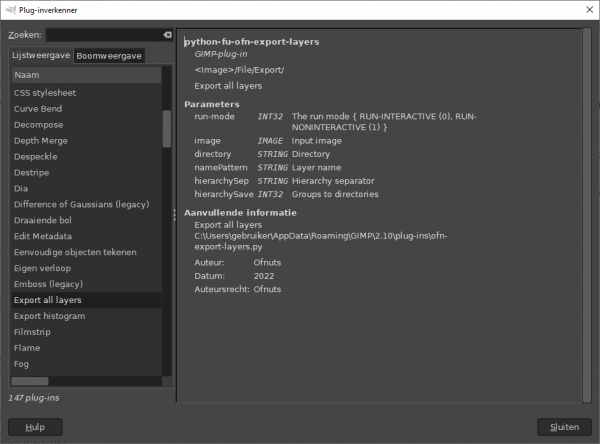Select the Filmstrip plug-in

click(x=86, y=332)
